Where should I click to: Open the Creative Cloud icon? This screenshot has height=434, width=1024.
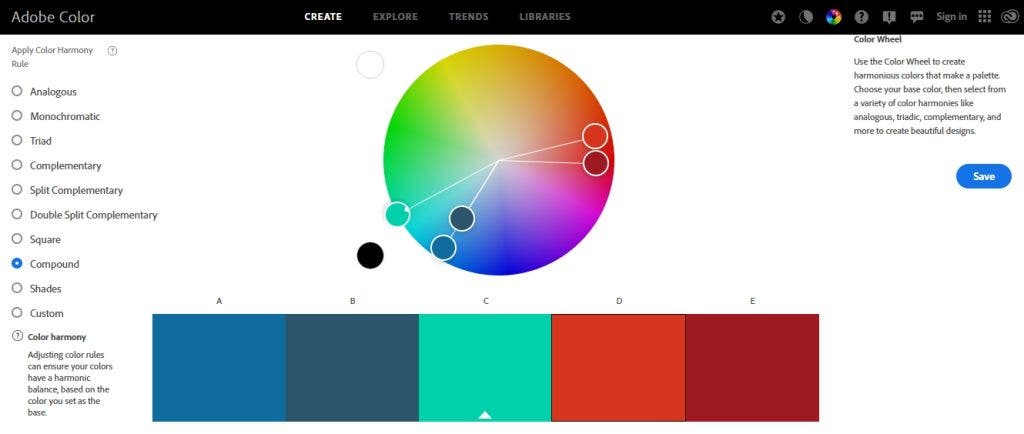(x=1011, y=17)
